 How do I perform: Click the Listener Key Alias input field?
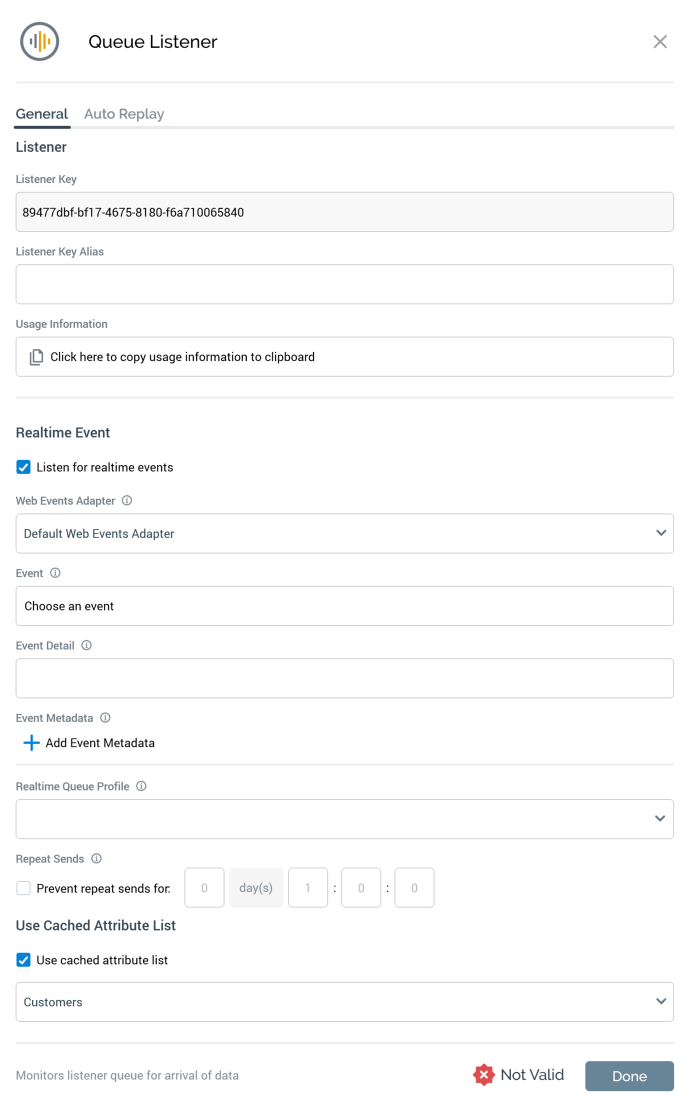344,284
